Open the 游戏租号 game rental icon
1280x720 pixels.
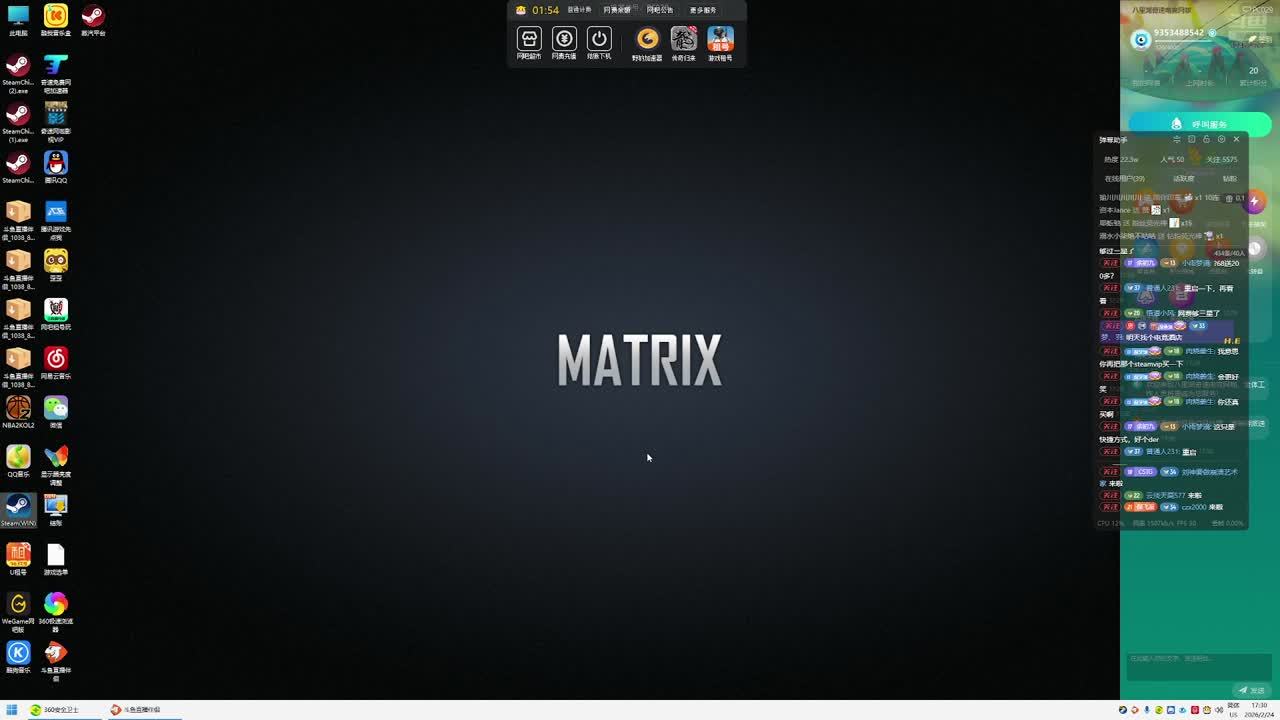tap(720, 40)
